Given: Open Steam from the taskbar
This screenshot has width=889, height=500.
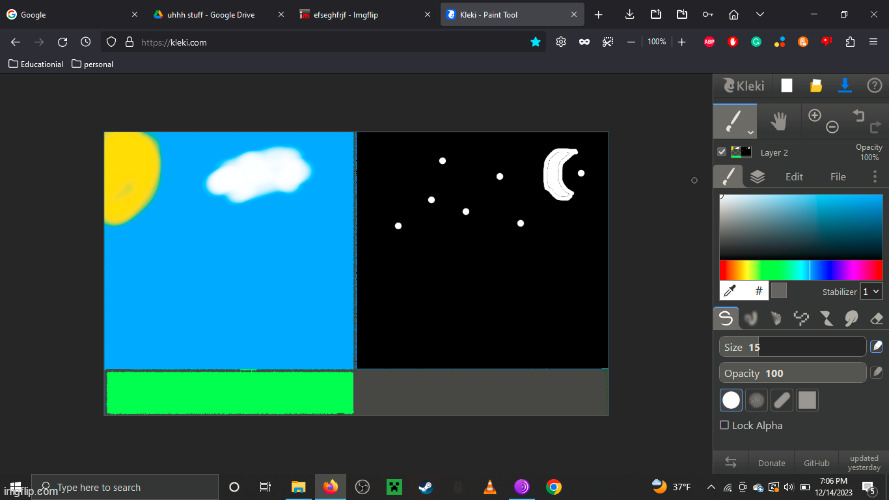Looking at the screenshot, I should pos(426,487).
